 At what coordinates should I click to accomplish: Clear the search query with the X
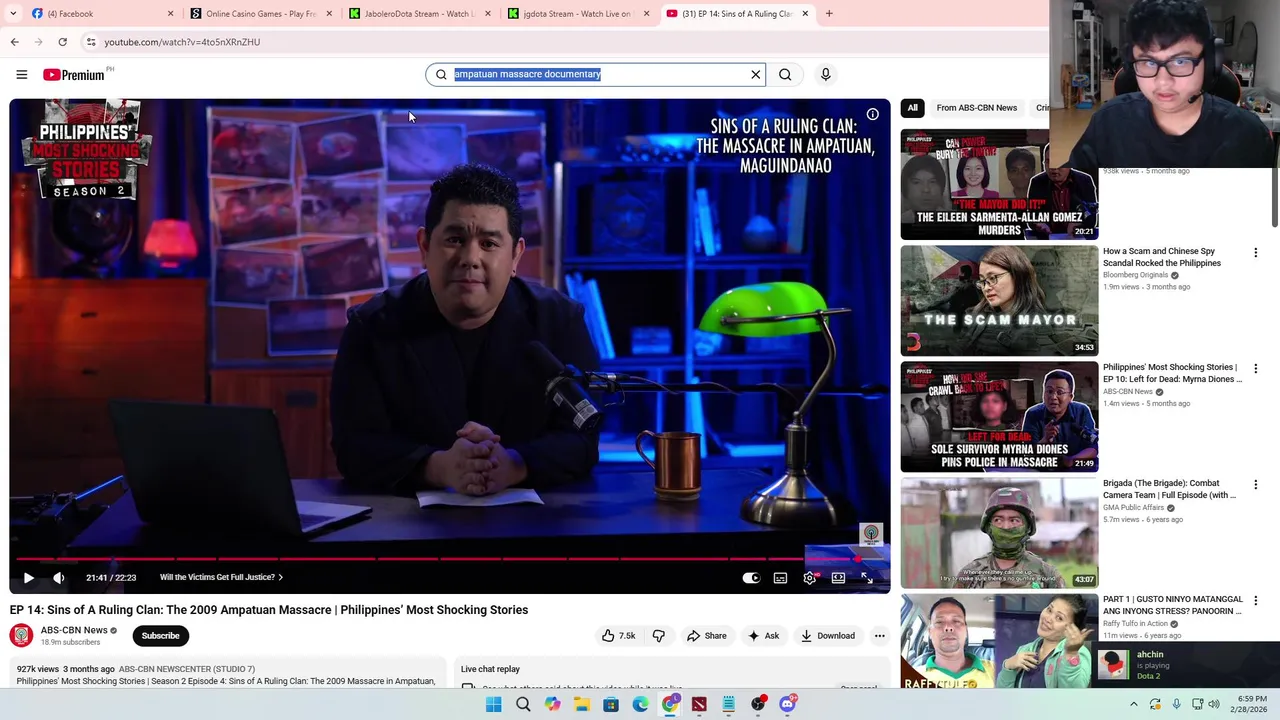[756, 74]
